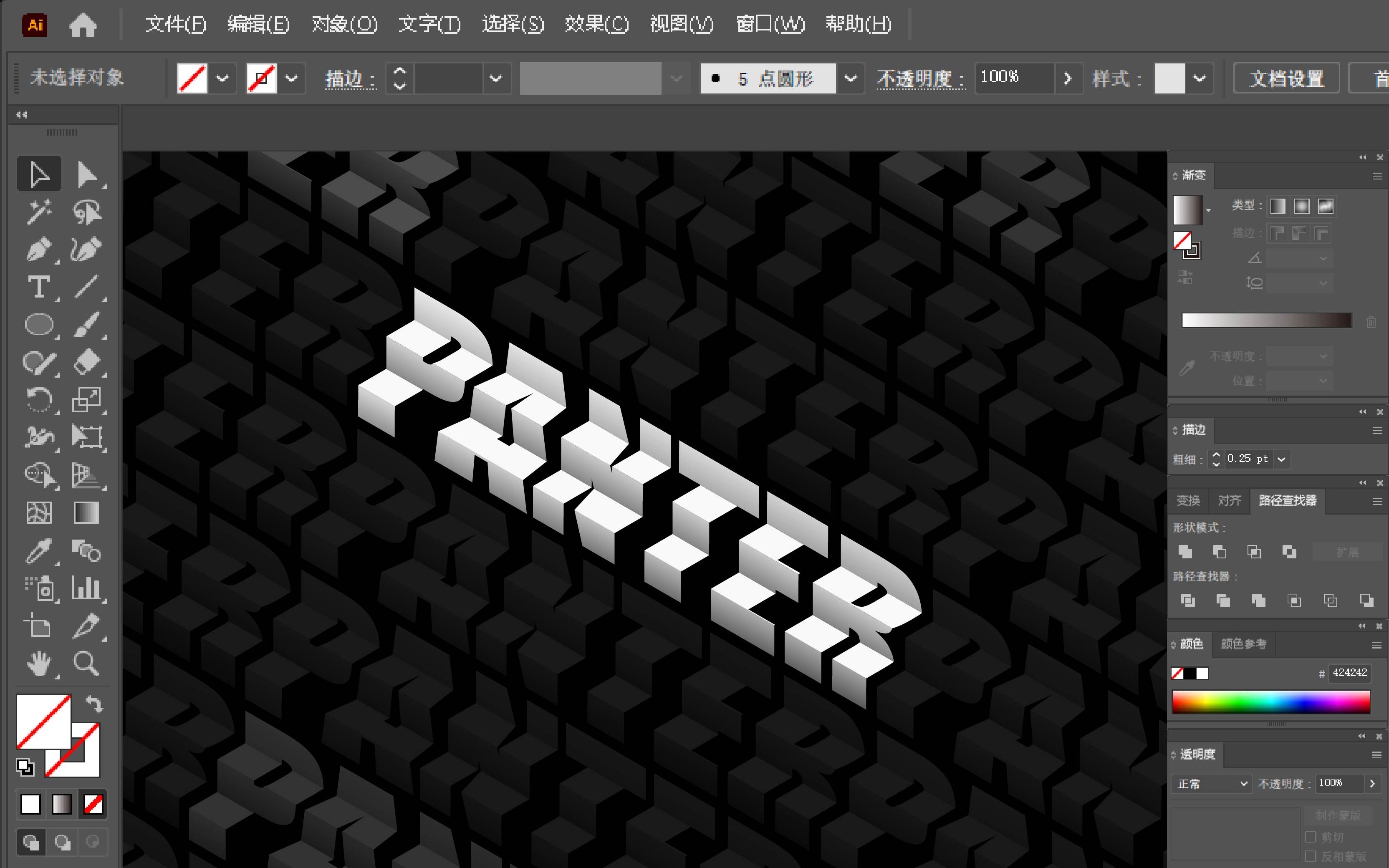Select the Direct Selection tool
Image resolution: width=1389 pixels, height=868 pixels.
click(x=87, y=174)
